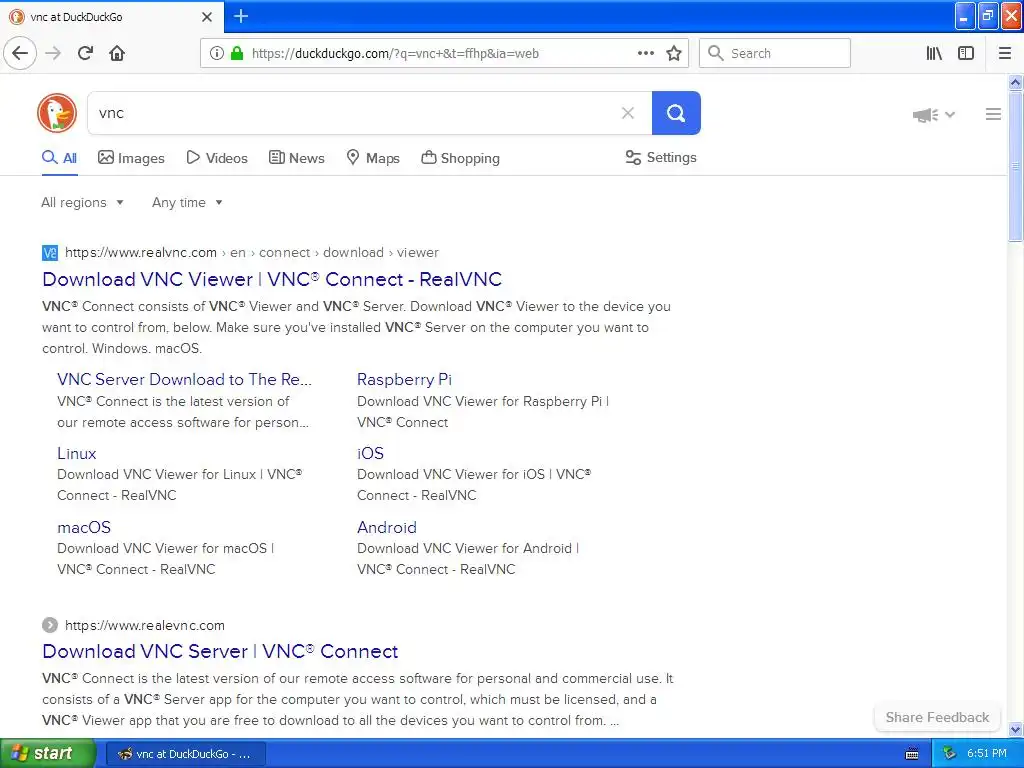Open the iOS sitelink
The image size is (1024, 768).
click(370, 453)
